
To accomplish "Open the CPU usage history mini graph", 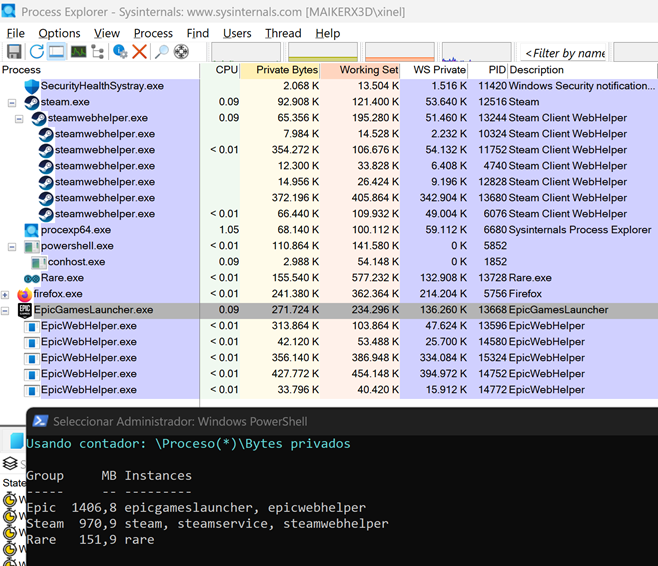I will [x=246, y=52].
